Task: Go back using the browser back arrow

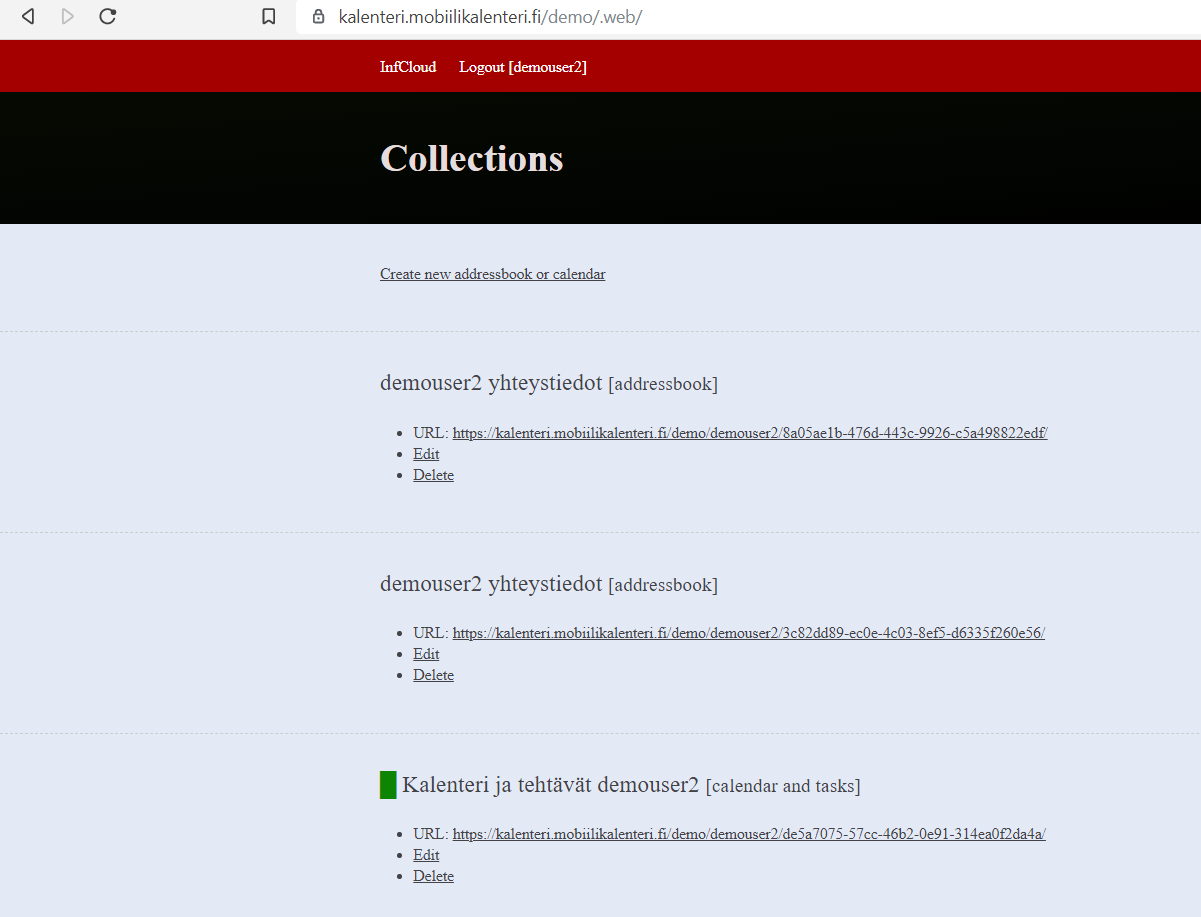Action: tap(28, 16)
